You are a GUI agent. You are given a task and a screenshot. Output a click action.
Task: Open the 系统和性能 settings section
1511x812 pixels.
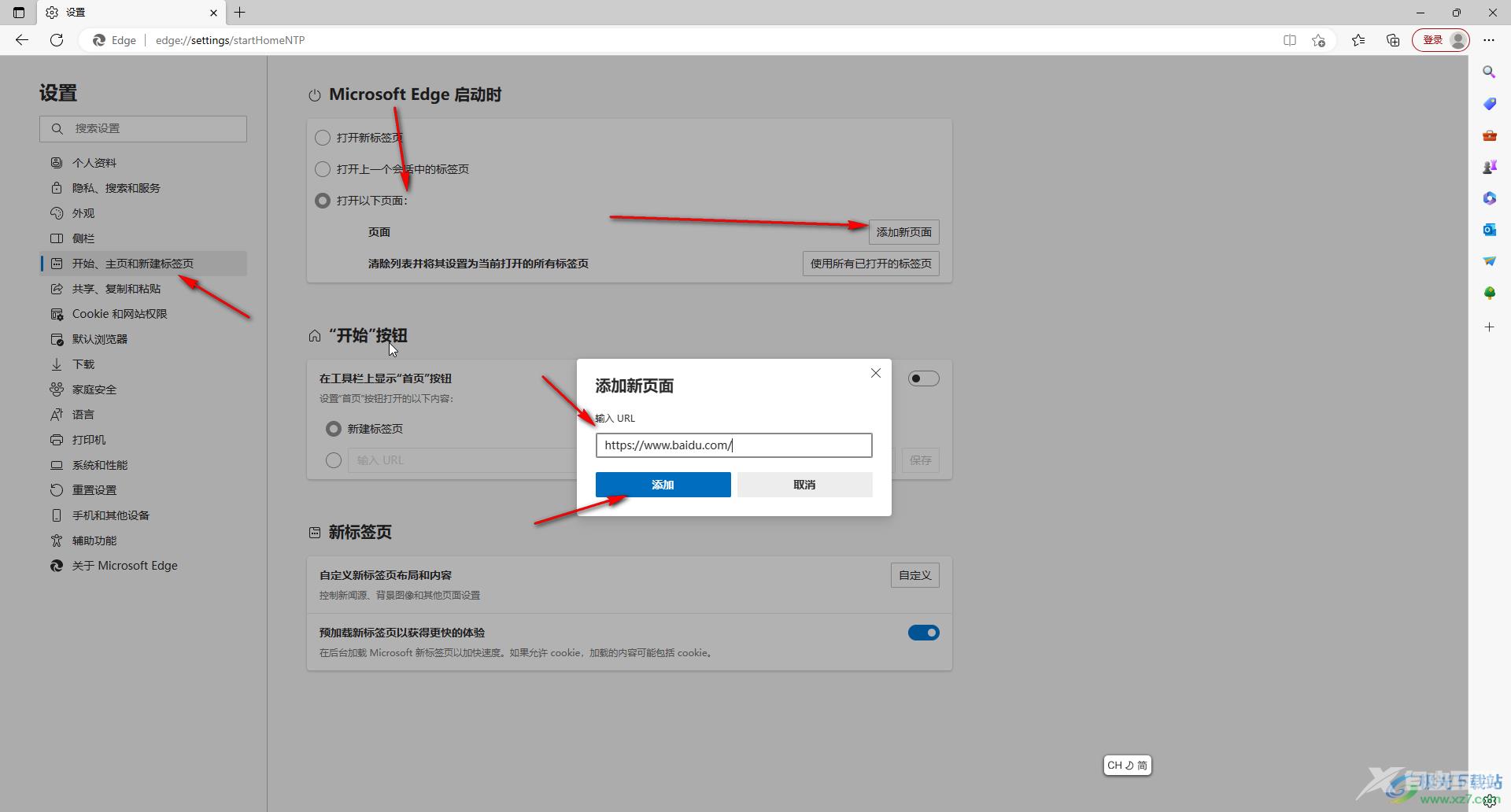pos(143,465)
